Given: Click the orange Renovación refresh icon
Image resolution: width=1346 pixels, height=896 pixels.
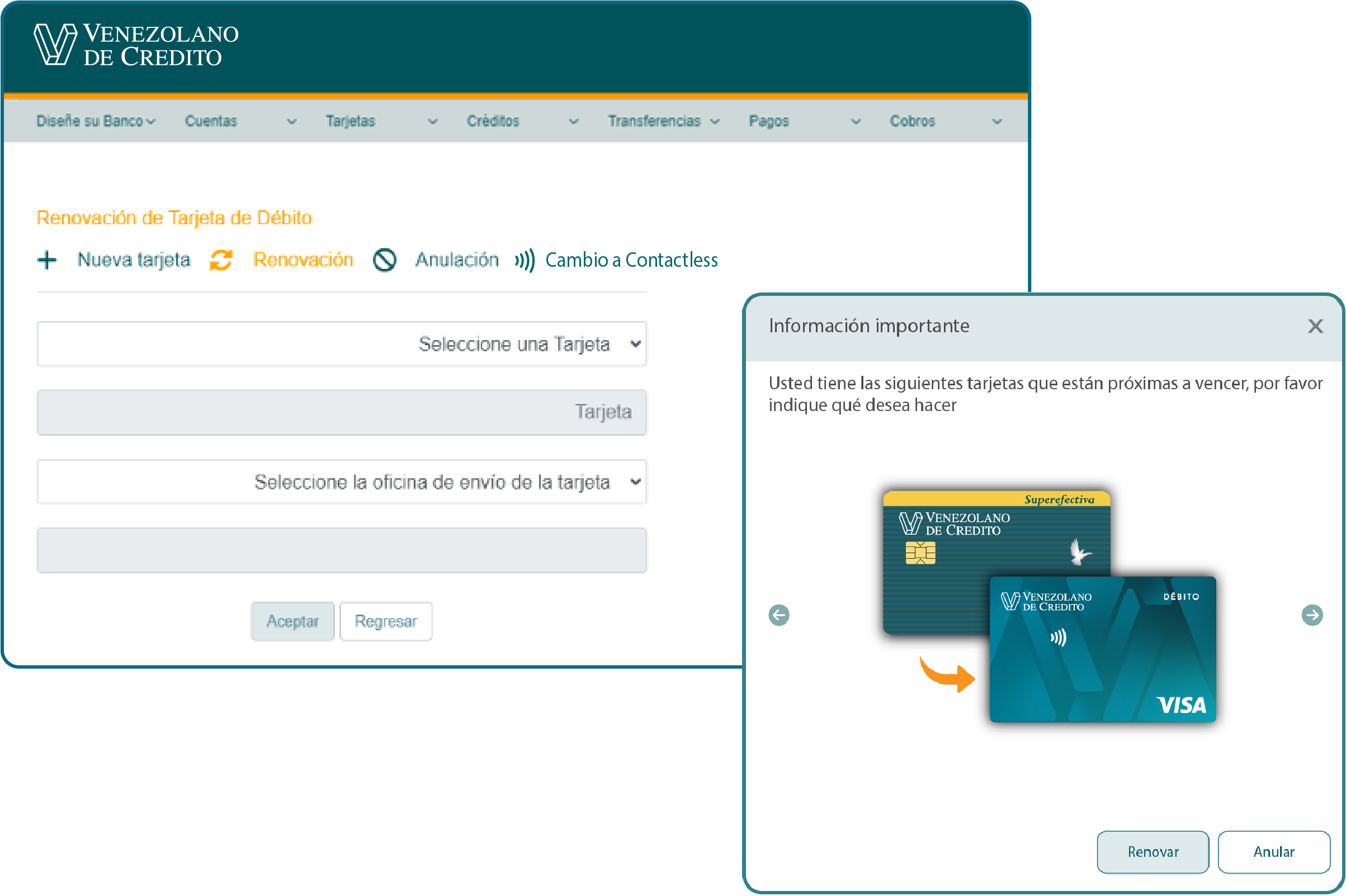Looking at the screenshot, I should 221,261.
